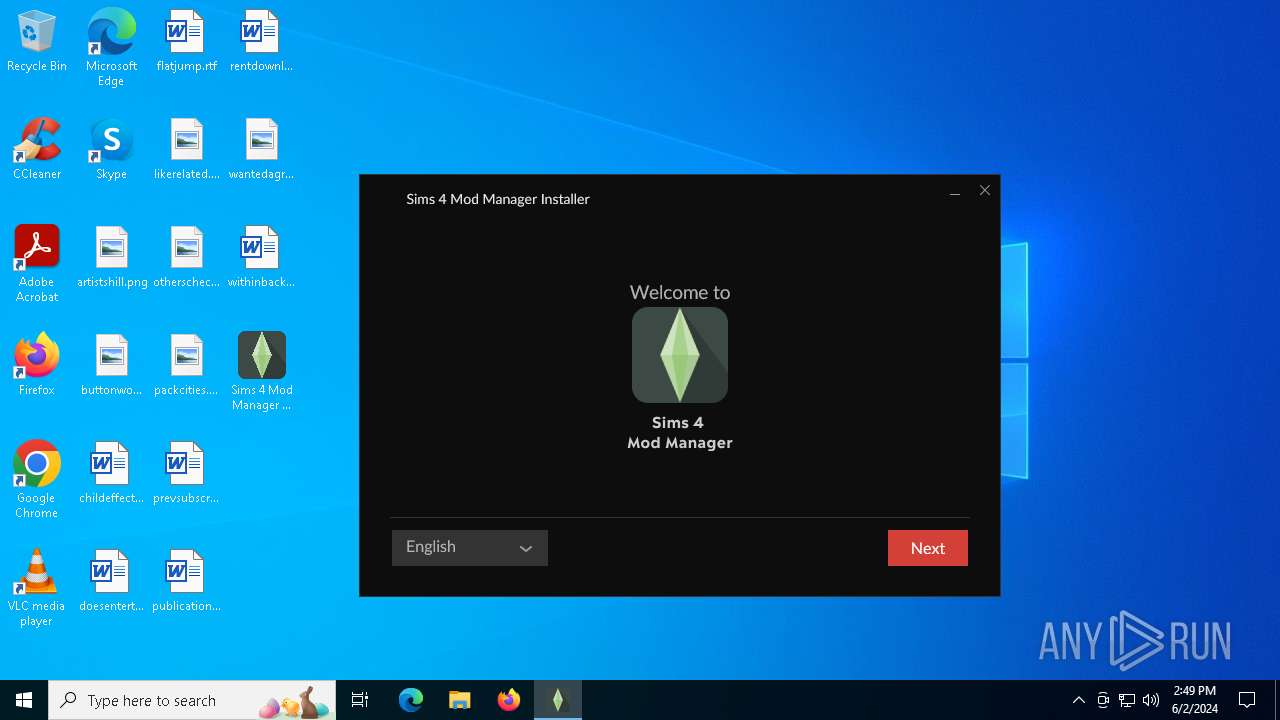Viewport: 1280px width, 720px height.
Task: Open Task View on the taskbar
Action: tap(360, 700)
